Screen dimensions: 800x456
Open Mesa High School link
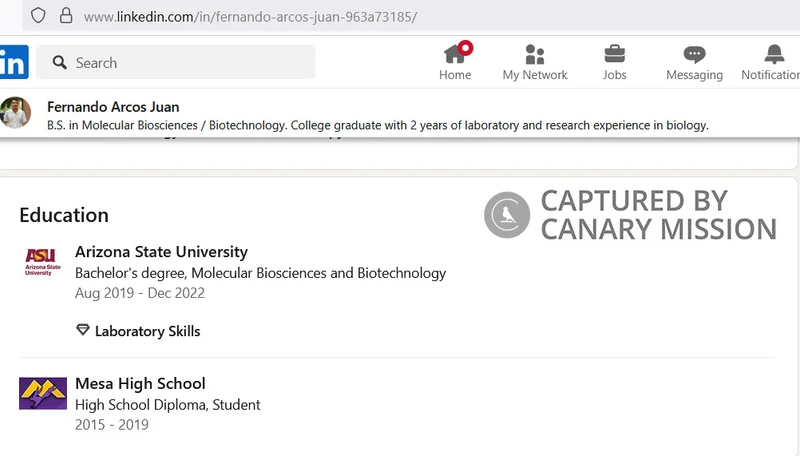tap(140, 384)
